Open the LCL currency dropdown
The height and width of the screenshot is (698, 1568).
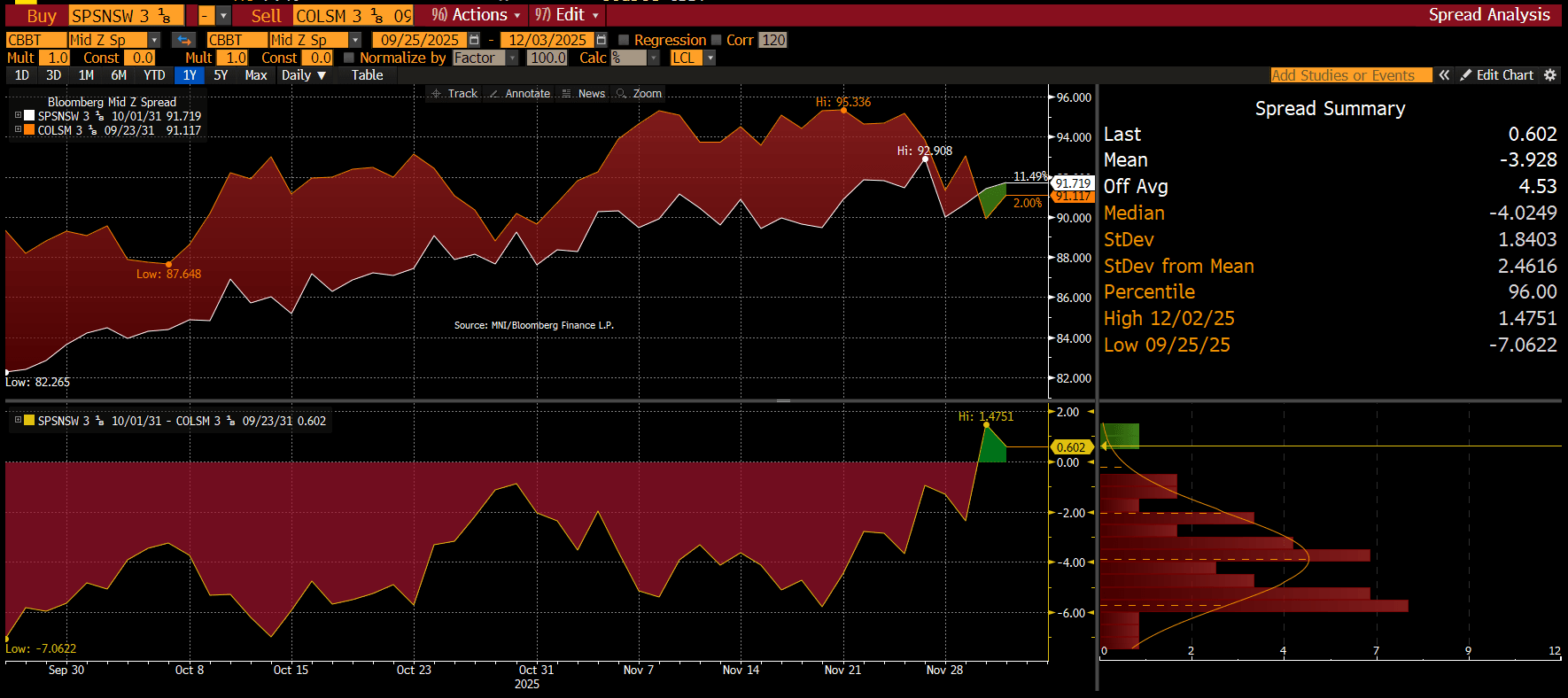click(x=710, y=58)
